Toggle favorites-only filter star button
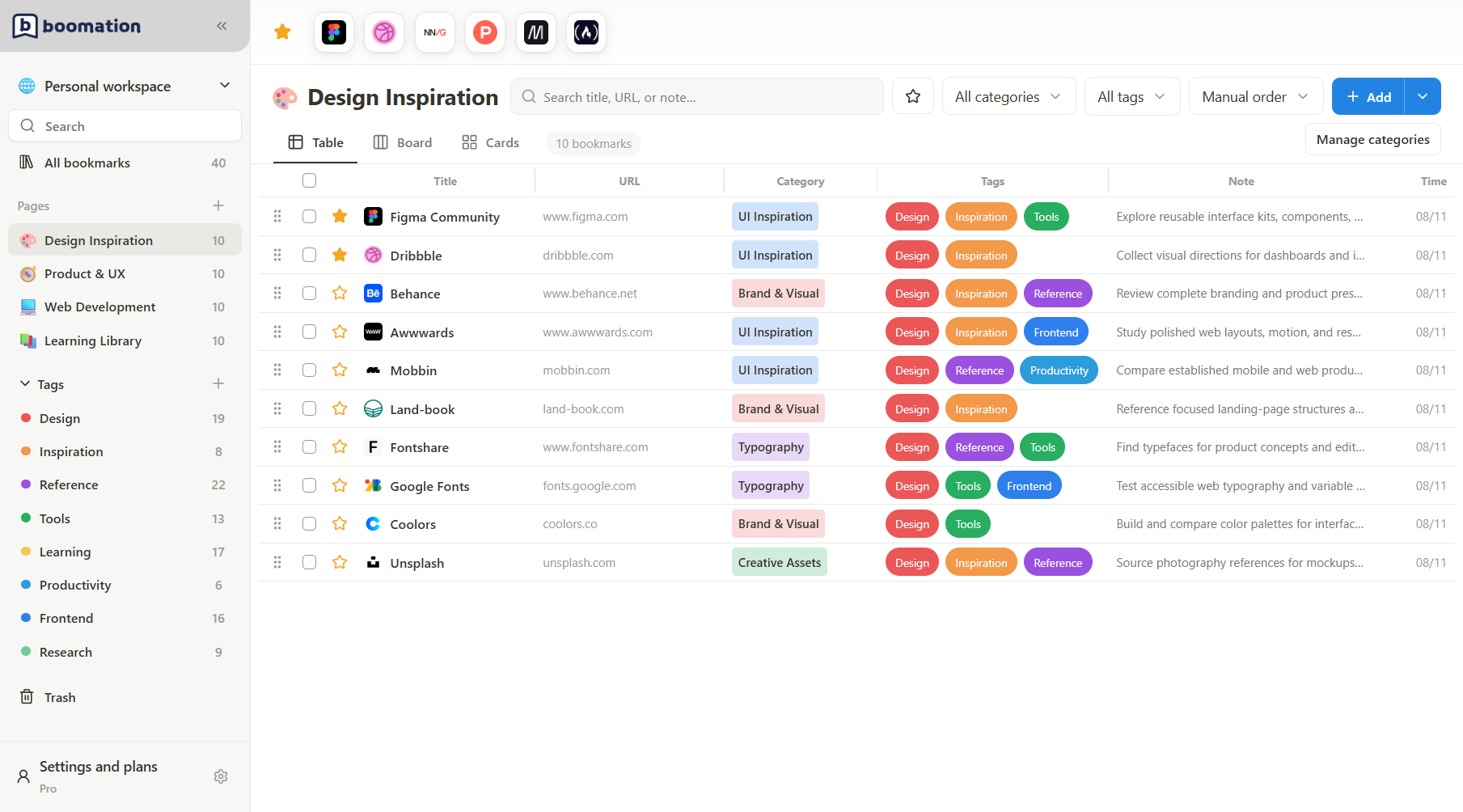1463x812 pixels. (x=913, y=96)
